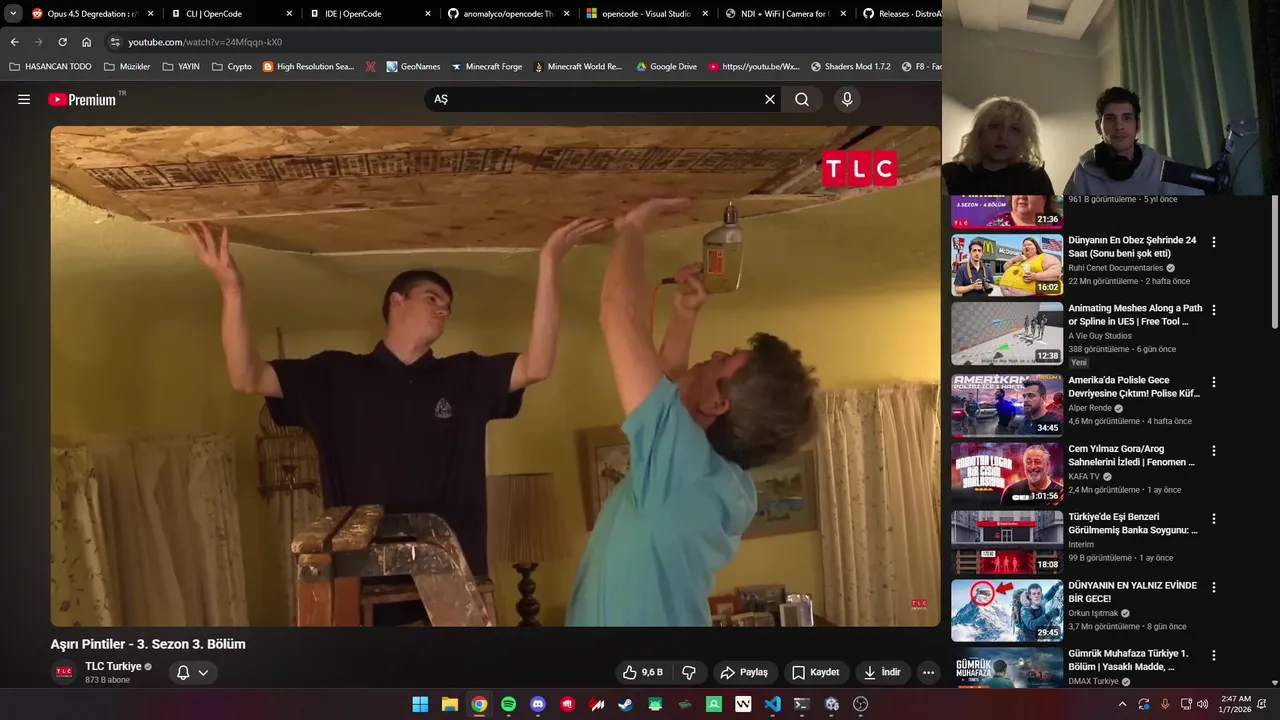Screen dimensions: 1280x720
Task: Reload the page with refresh icon
Action: 62,42
